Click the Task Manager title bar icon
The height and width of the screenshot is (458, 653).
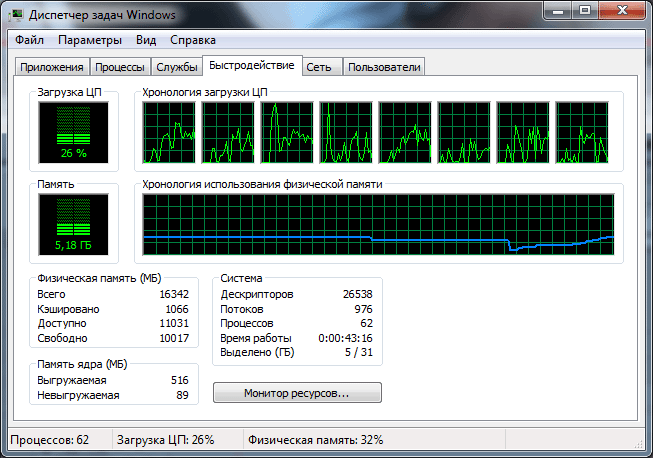16,15
